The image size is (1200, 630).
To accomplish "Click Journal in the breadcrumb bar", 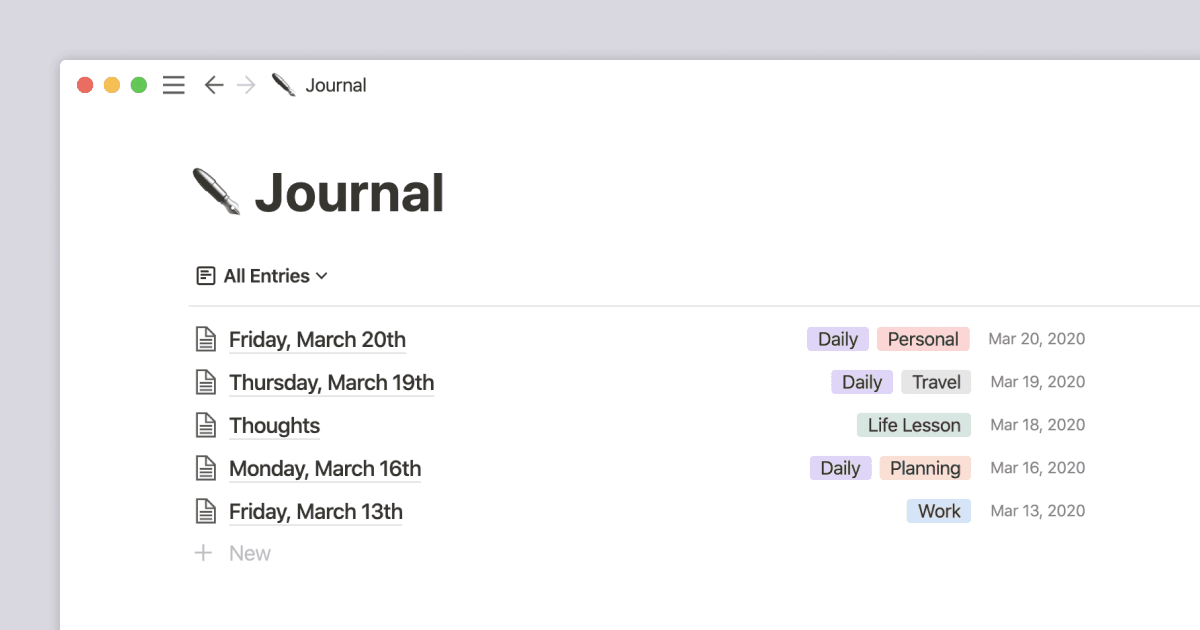I will 335,85.
